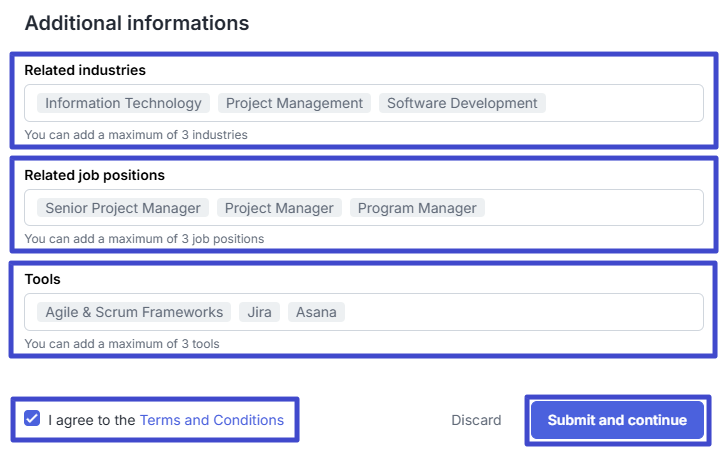
Task: Uncheck the agree to terms checkbox
Action: [x=32, y=420]
